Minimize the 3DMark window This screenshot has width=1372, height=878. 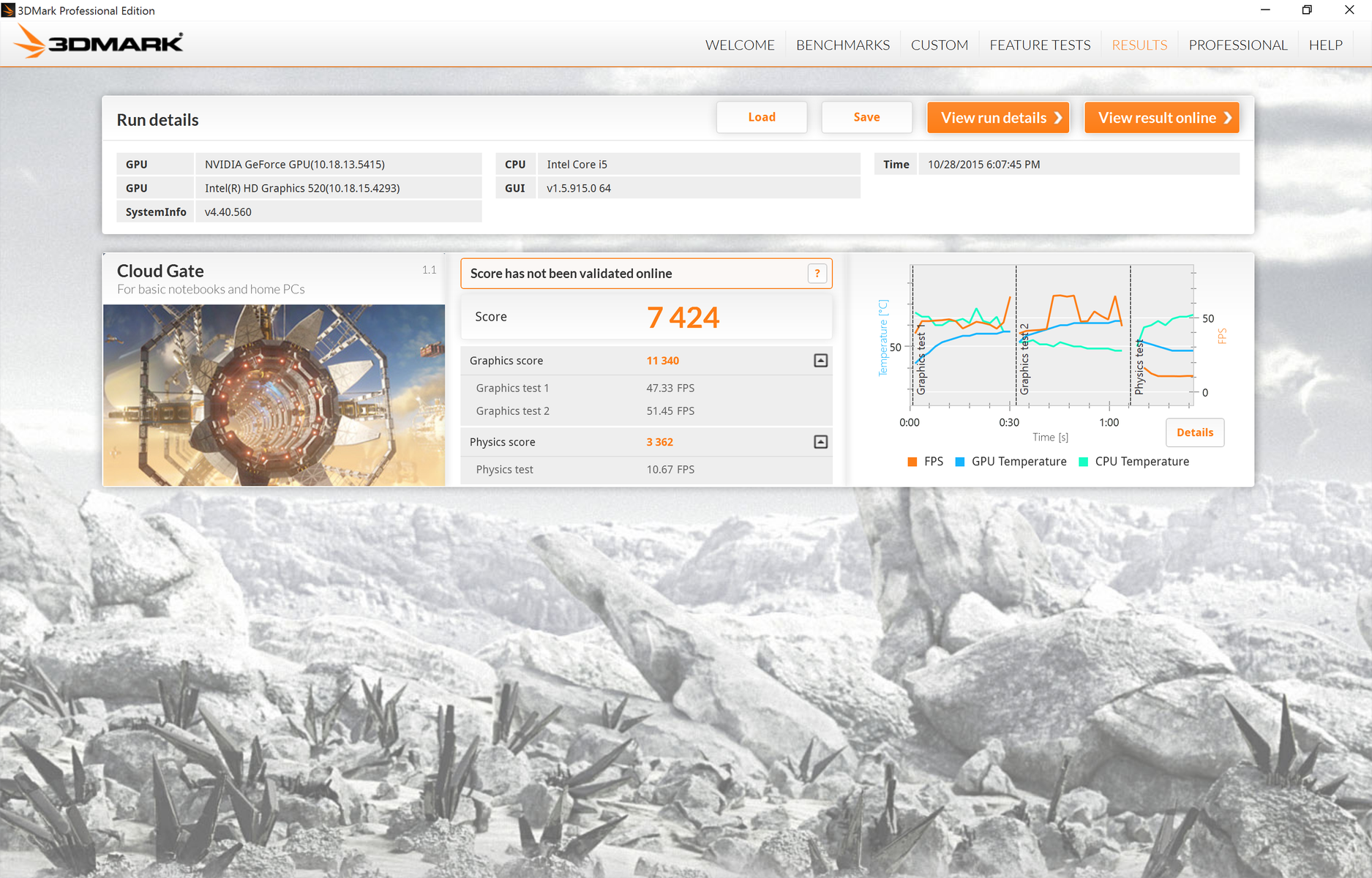[1265, 10]
